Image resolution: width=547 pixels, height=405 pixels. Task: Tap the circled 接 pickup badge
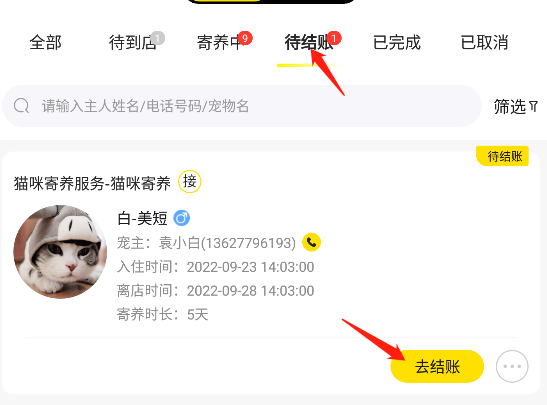point(190,181)
